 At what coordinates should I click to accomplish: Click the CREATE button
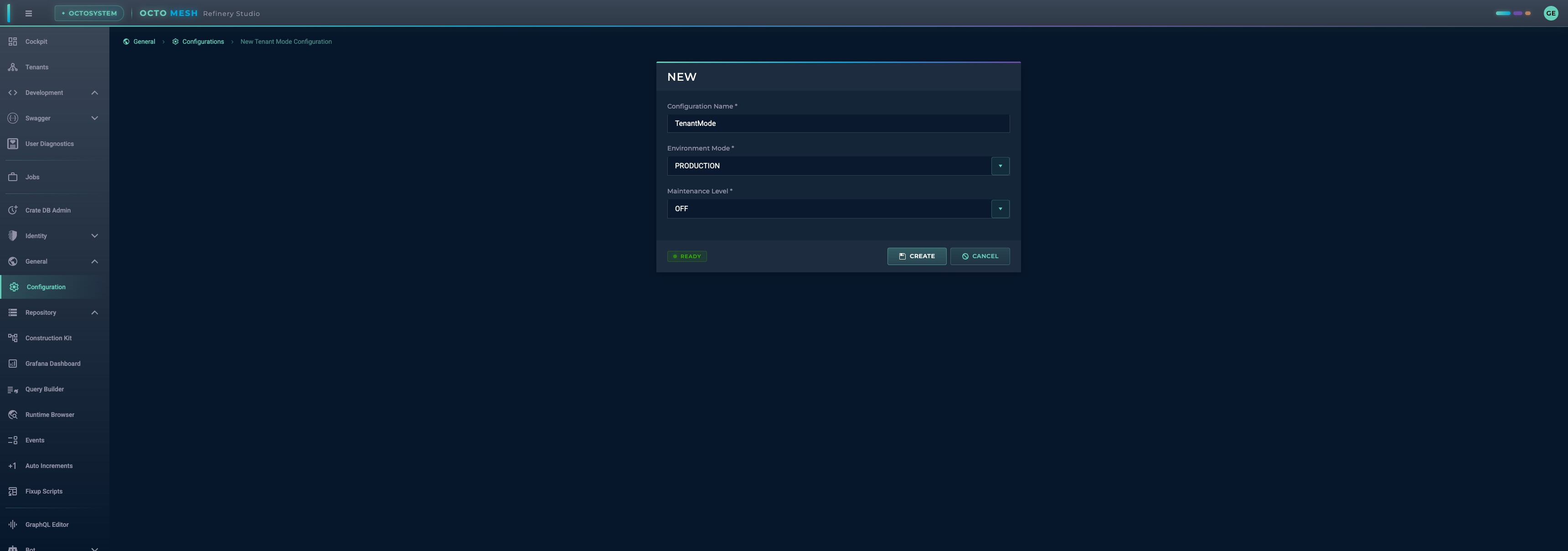point(917,256)
